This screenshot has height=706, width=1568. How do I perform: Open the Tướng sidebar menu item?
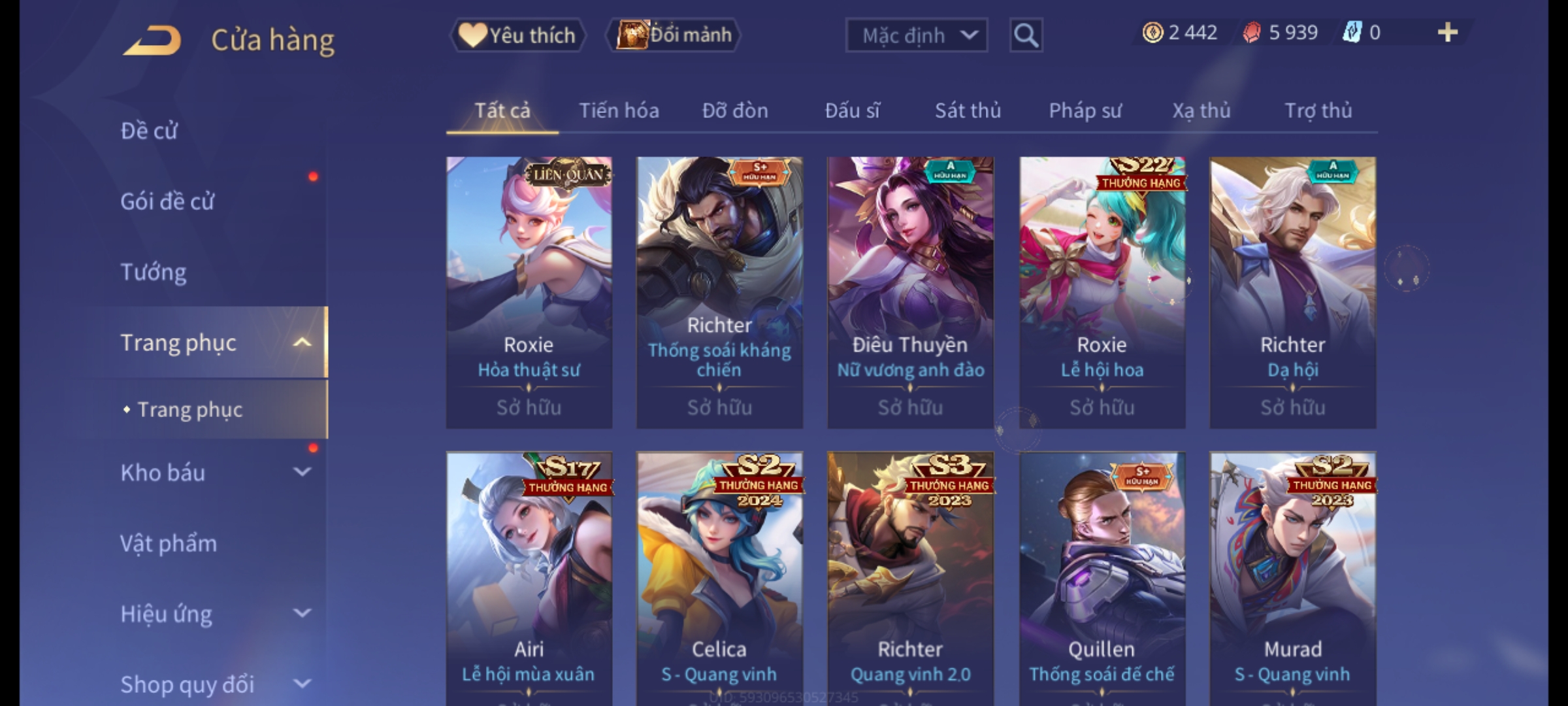154,272
